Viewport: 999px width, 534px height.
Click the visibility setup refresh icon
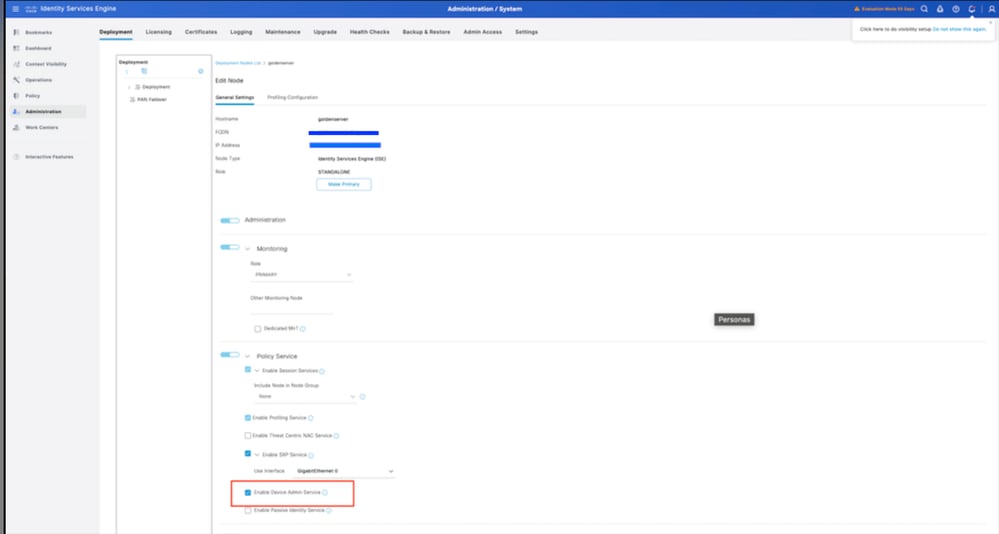pos(972,9)
